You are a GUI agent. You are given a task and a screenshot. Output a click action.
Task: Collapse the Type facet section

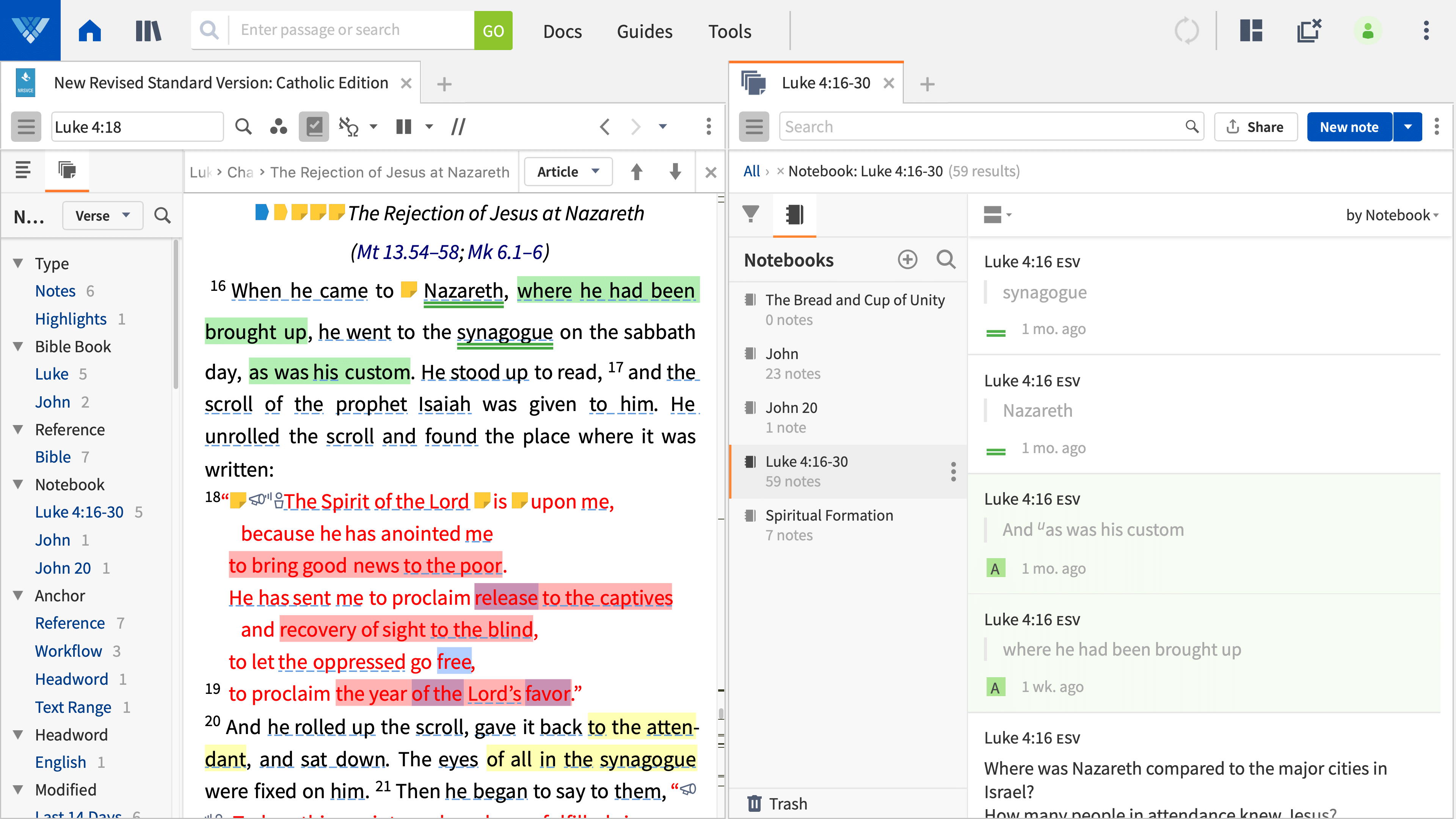click(x=18, y=264)
